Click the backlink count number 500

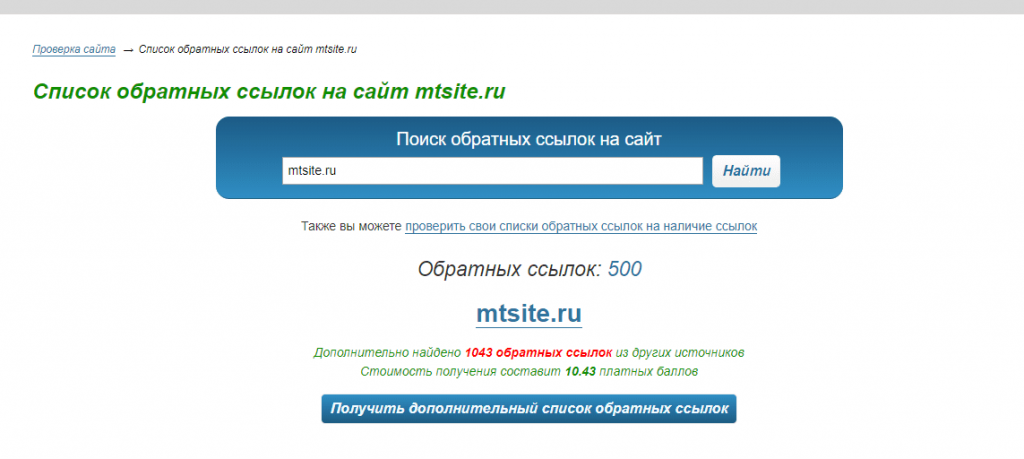click(624, 269)
